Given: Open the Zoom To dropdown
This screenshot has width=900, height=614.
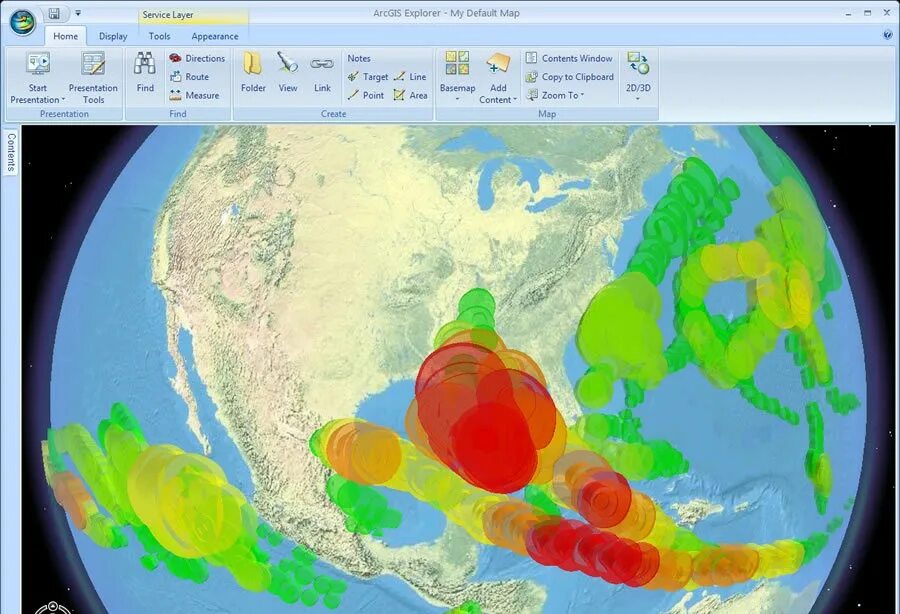Looking at the screenshot, I should pos(555,95).
